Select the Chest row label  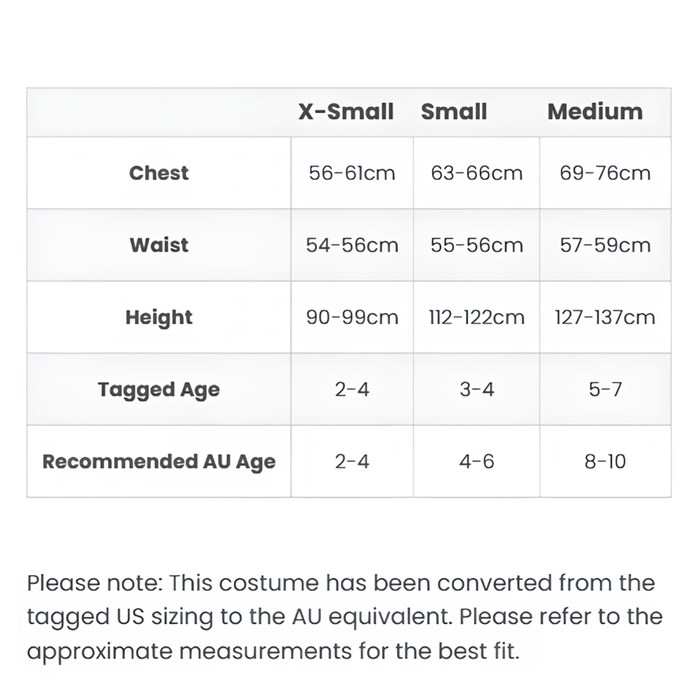click(159, 173)
